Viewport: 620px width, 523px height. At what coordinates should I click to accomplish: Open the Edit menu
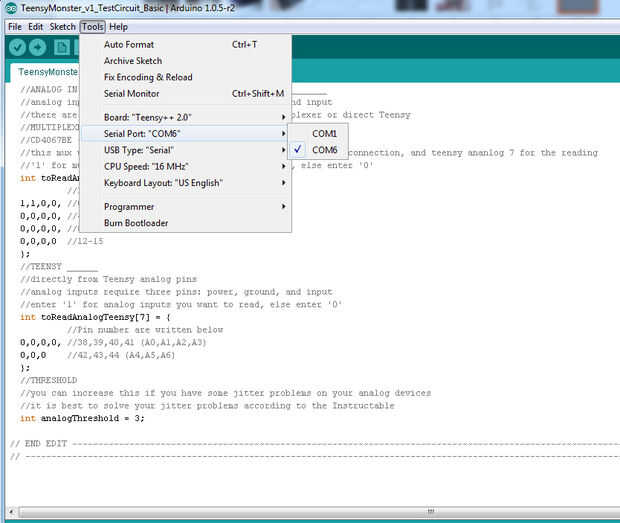(x=35, y=27)
